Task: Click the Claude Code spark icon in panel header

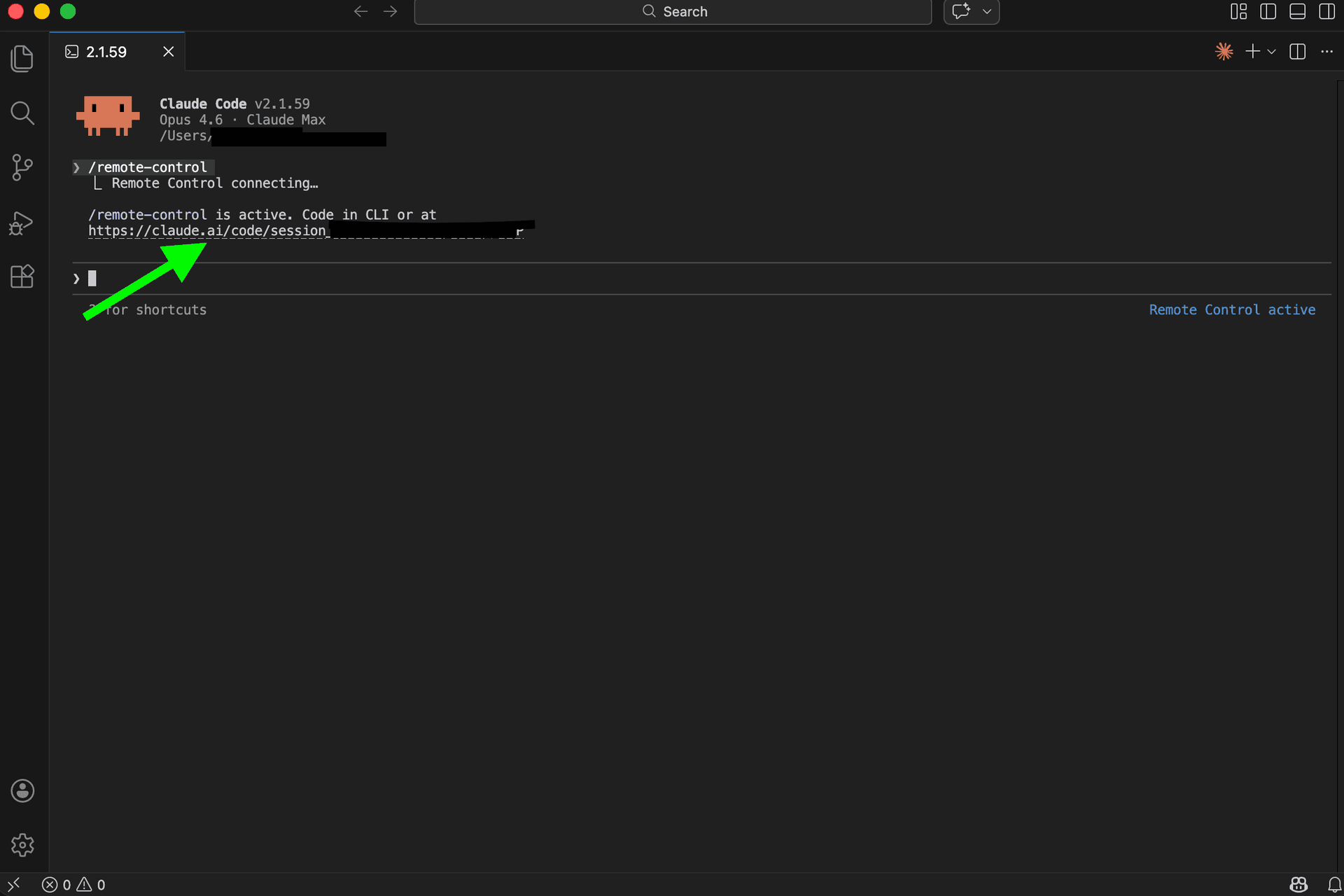Action: [1224, 50]
